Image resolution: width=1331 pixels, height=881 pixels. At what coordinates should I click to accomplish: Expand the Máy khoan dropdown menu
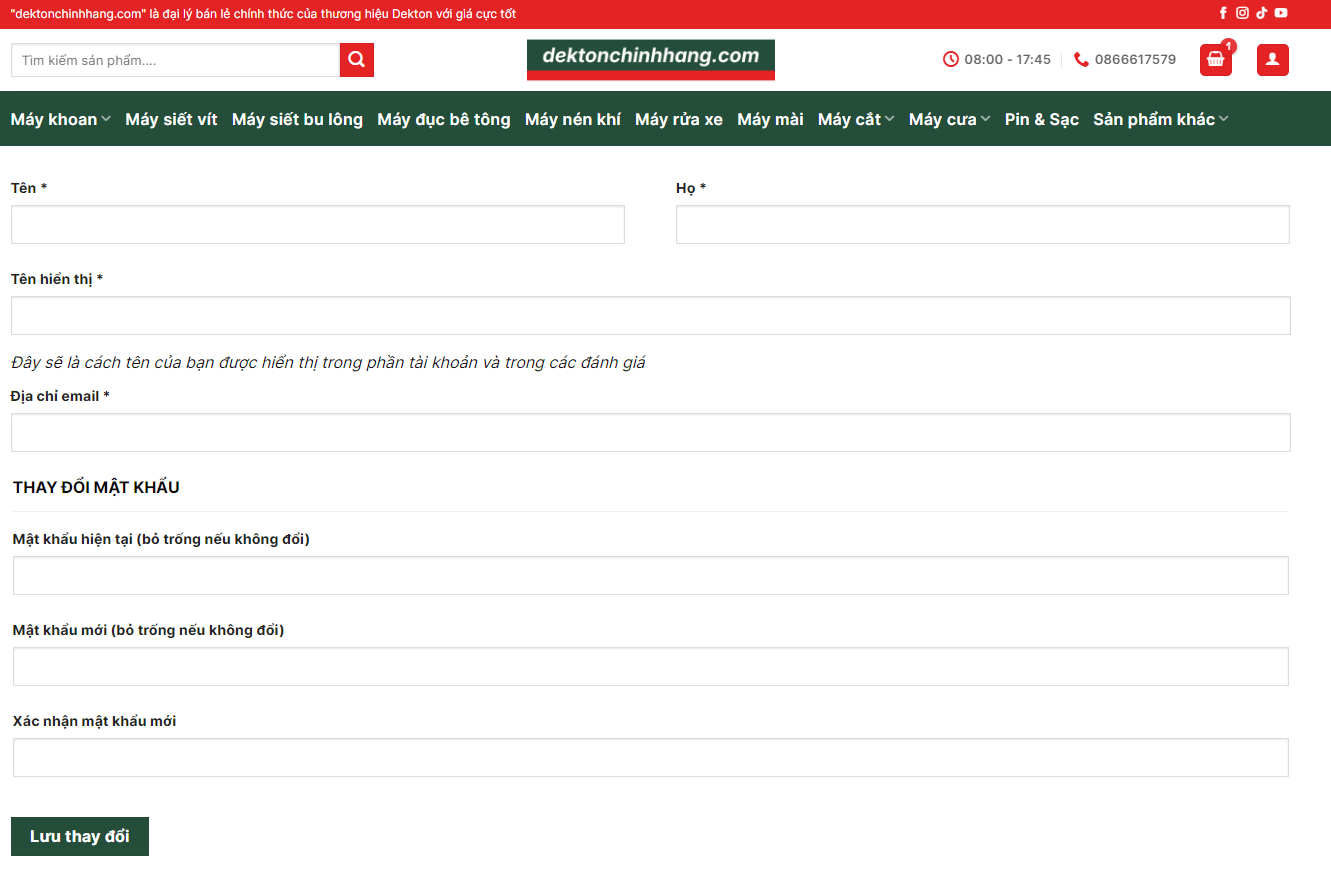(61, 120)
